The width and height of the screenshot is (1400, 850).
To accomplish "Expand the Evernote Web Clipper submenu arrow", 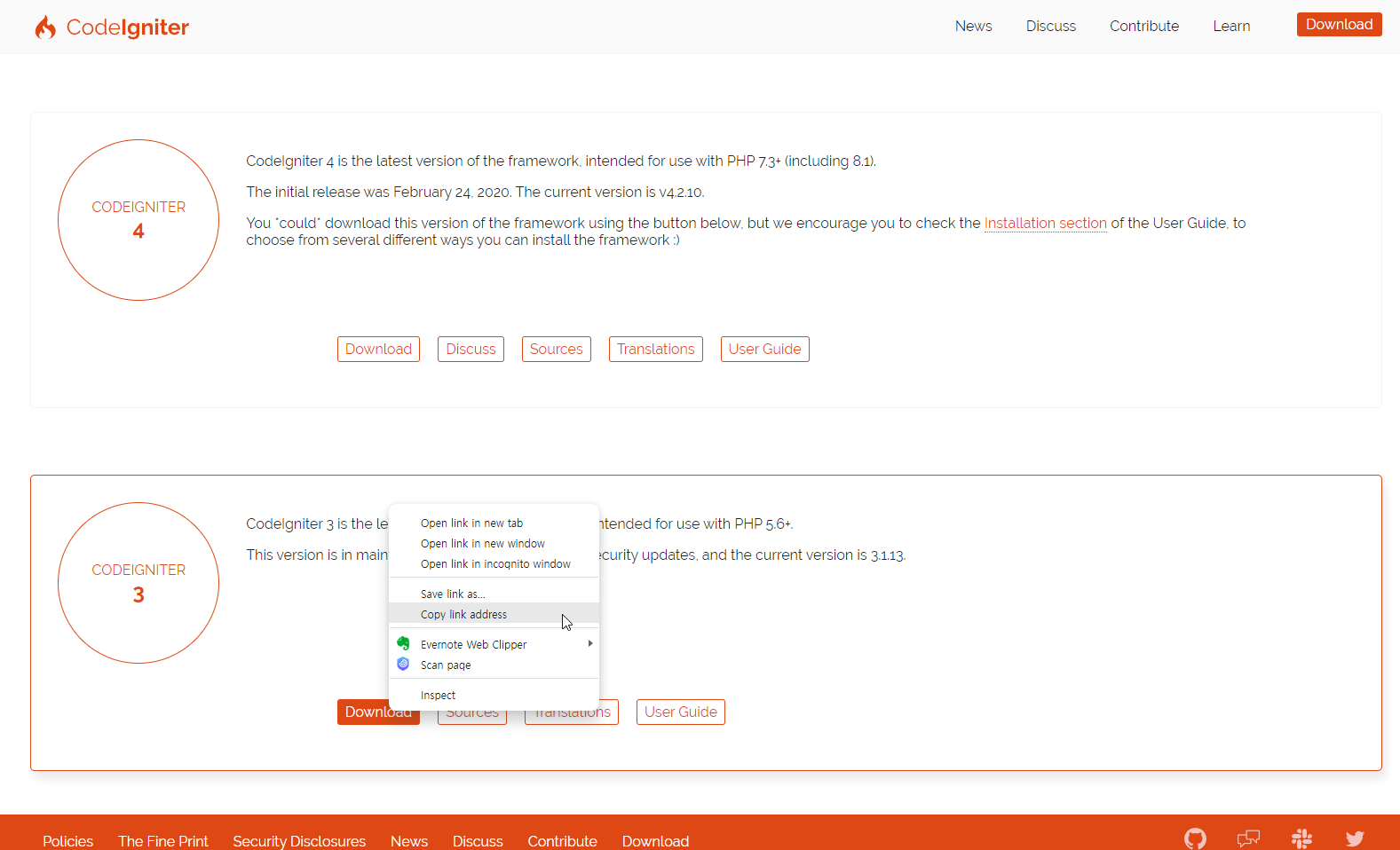I will coord(589,643).
